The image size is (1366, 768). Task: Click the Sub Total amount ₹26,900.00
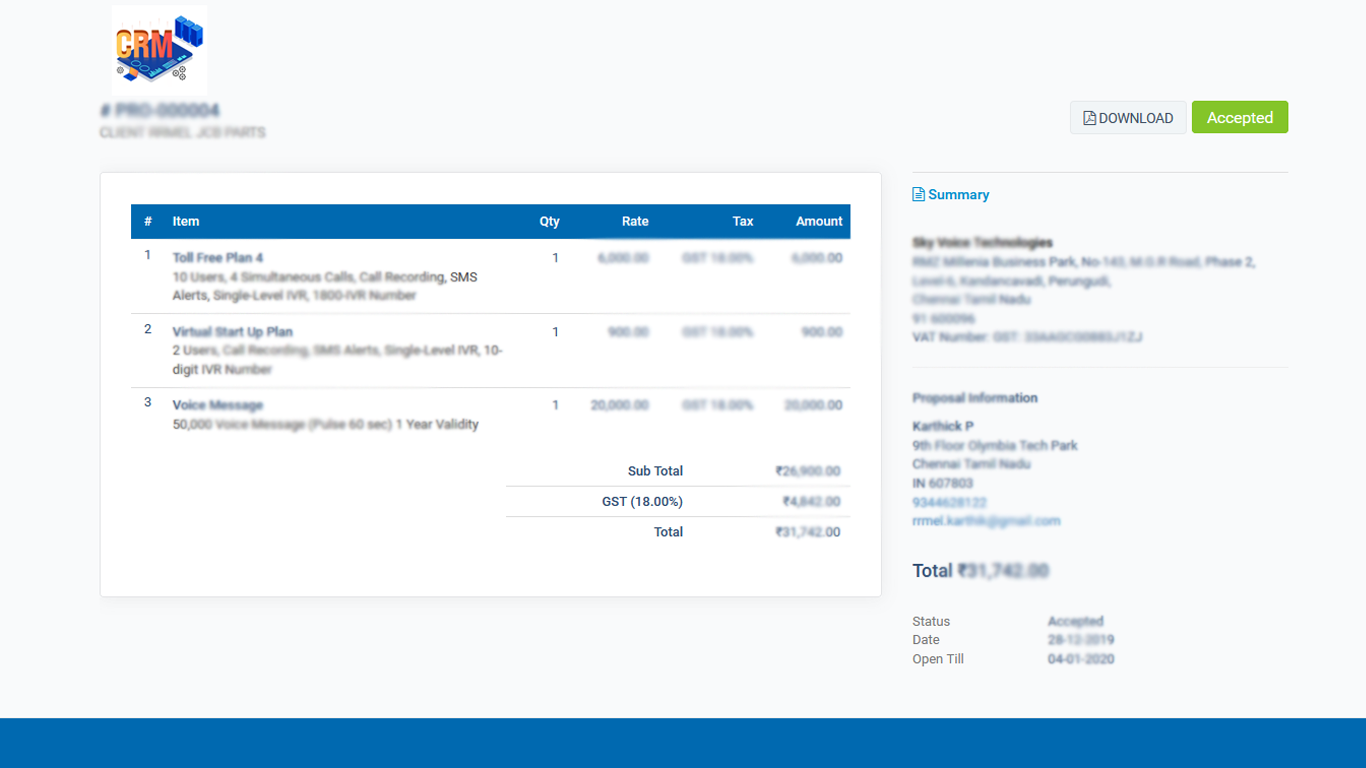(807, 471)
